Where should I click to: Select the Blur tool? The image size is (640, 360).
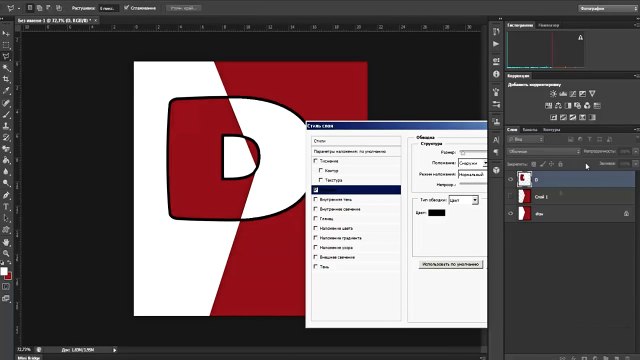6,172
